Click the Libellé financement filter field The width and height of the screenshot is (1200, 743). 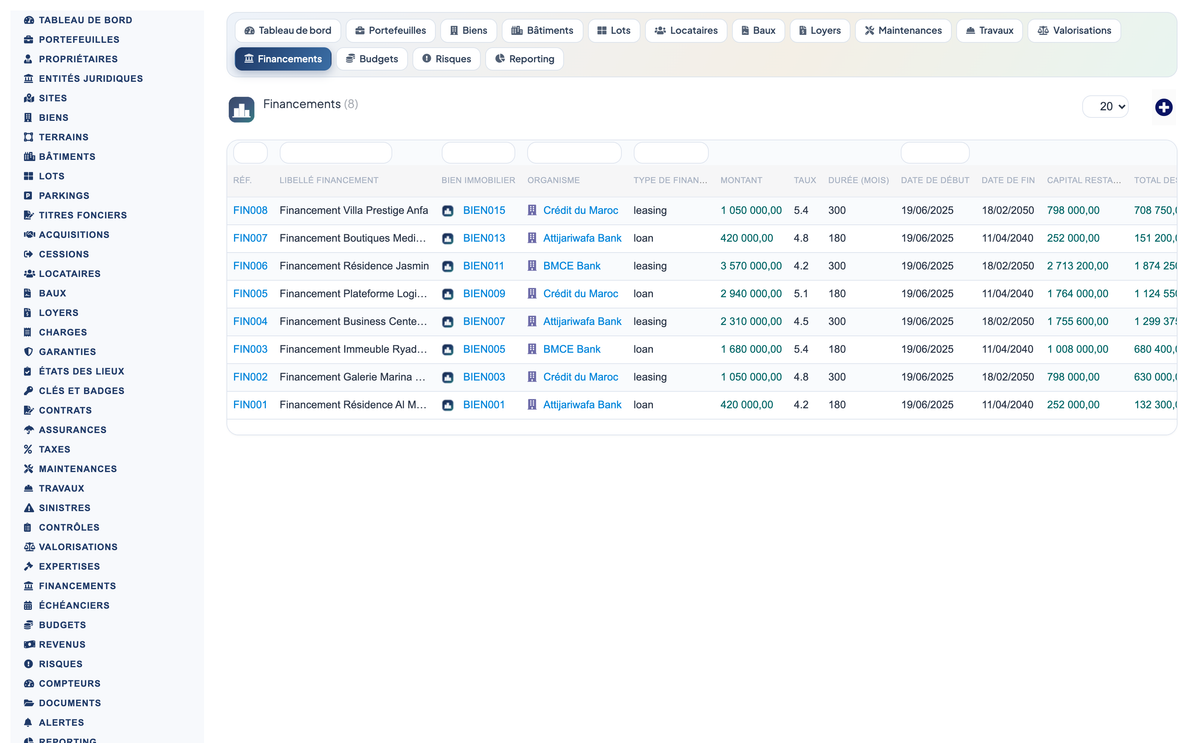335,153
